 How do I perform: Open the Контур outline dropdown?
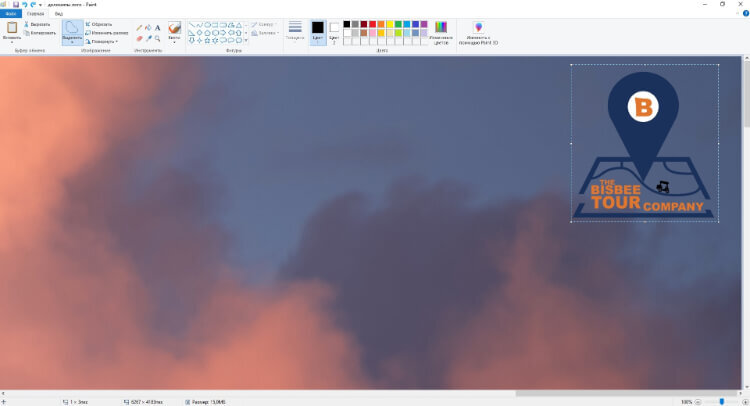click(265, 24)
